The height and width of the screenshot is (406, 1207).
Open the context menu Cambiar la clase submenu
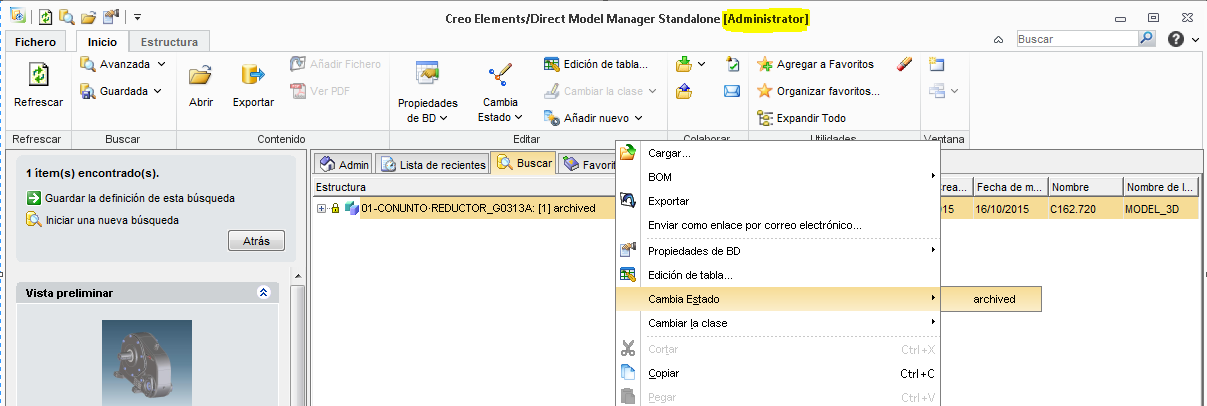click(x=777, y=323)
